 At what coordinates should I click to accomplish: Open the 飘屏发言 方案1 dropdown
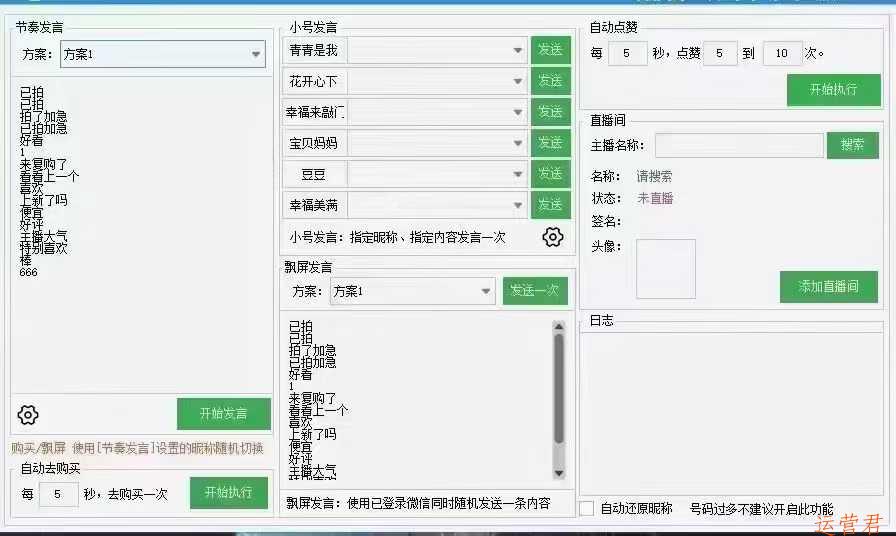click(x=412, y=291)
